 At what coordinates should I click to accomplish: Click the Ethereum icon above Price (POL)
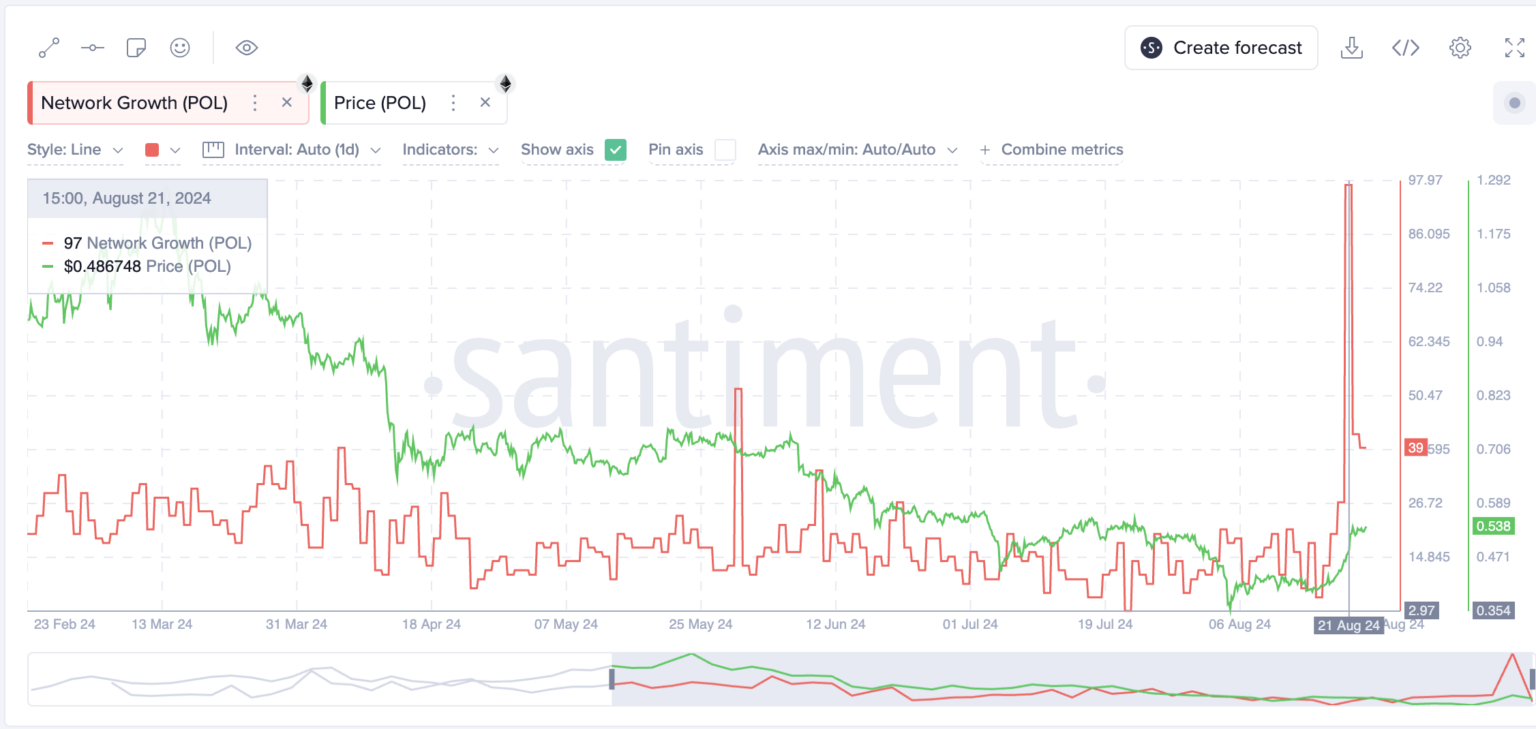click(505, 83)
